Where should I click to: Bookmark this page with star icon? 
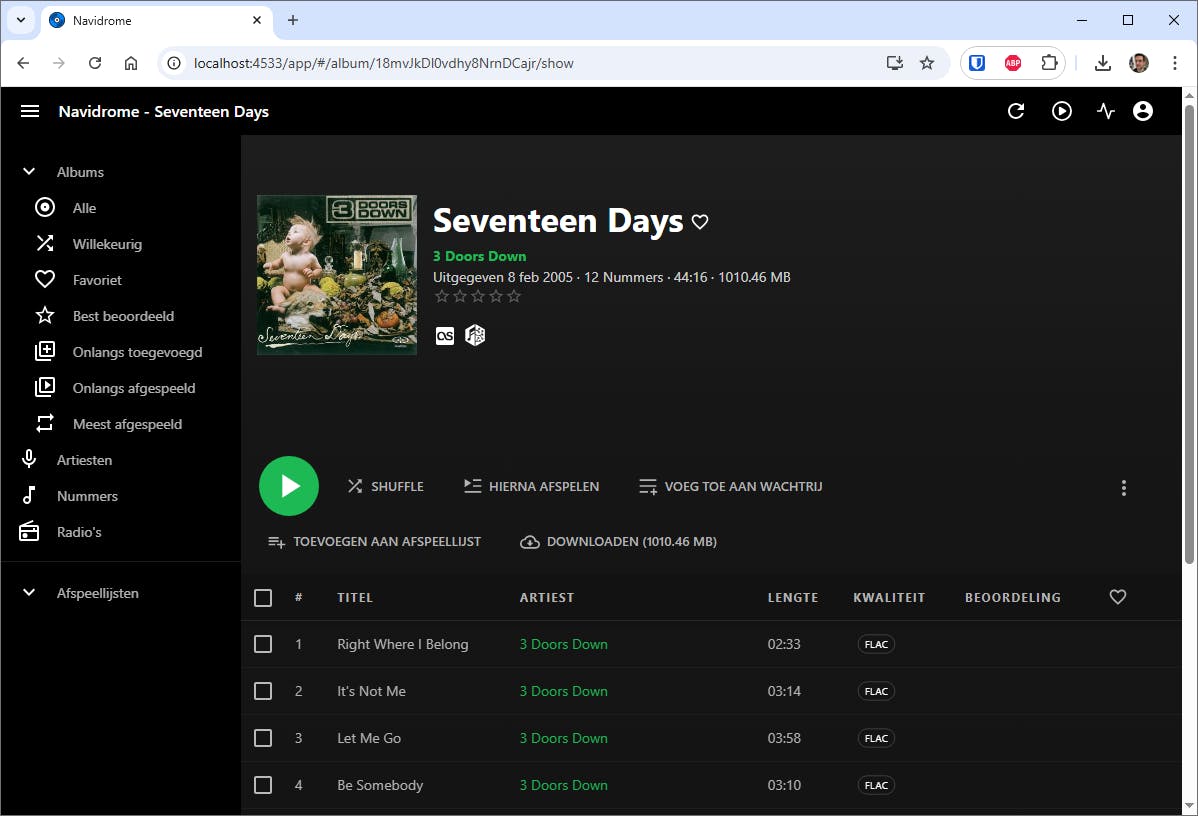coord(927,63)
